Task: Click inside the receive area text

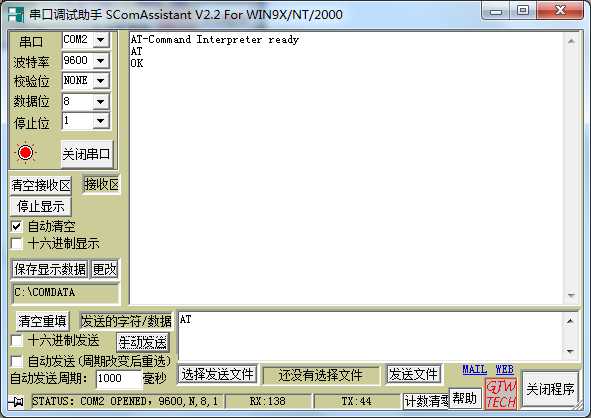Action: point(347,168)
